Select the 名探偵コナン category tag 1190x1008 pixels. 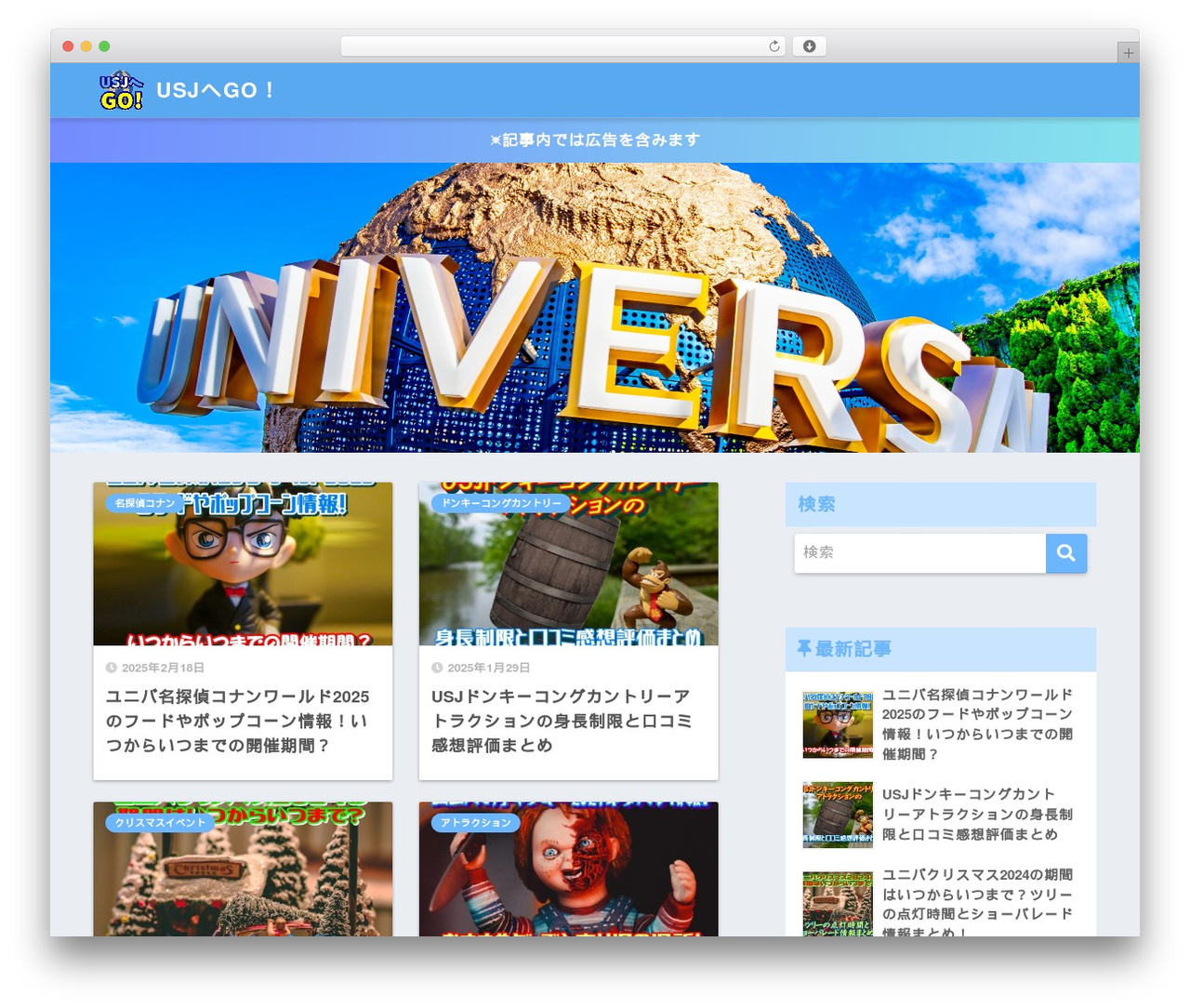[145, 503]
